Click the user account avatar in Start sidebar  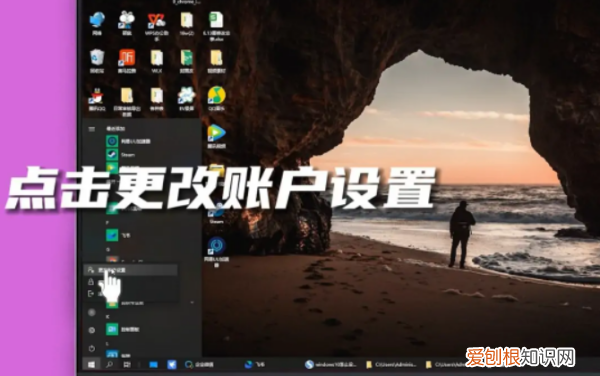coord(91,313)
